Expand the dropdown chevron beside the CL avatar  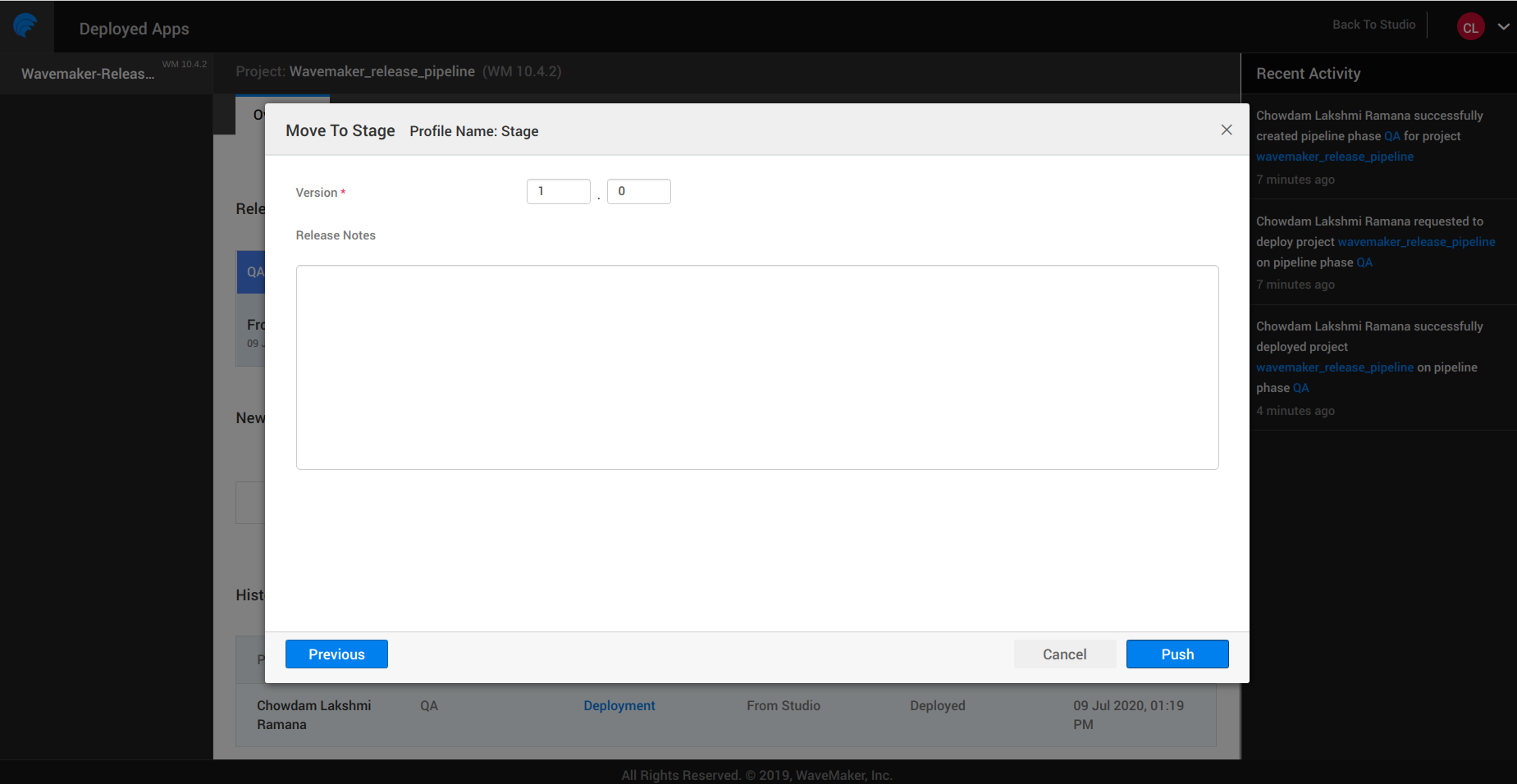(1504, 25)
